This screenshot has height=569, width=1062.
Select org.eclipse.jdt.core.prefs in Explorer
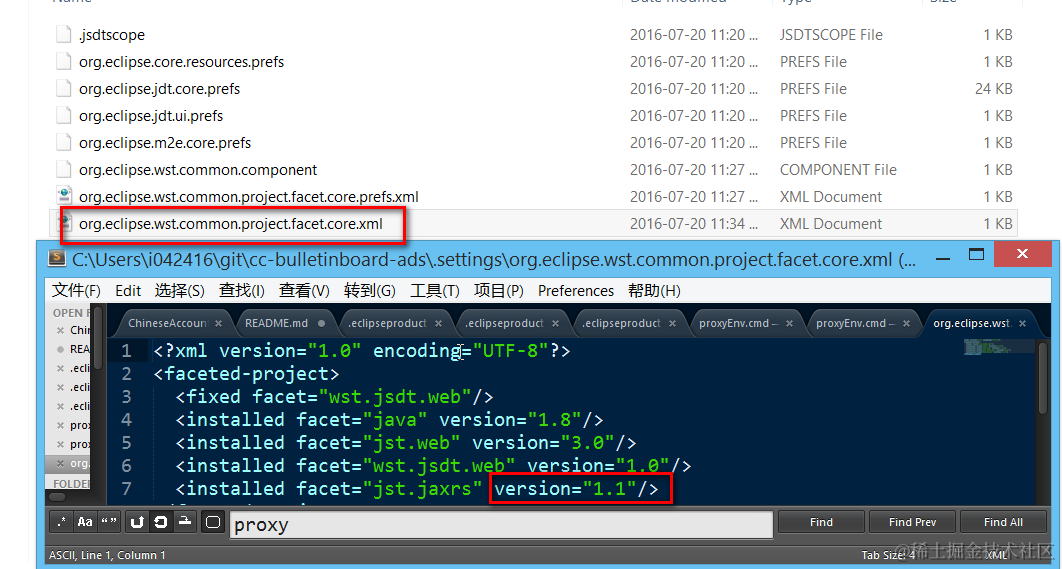(159, 89)
